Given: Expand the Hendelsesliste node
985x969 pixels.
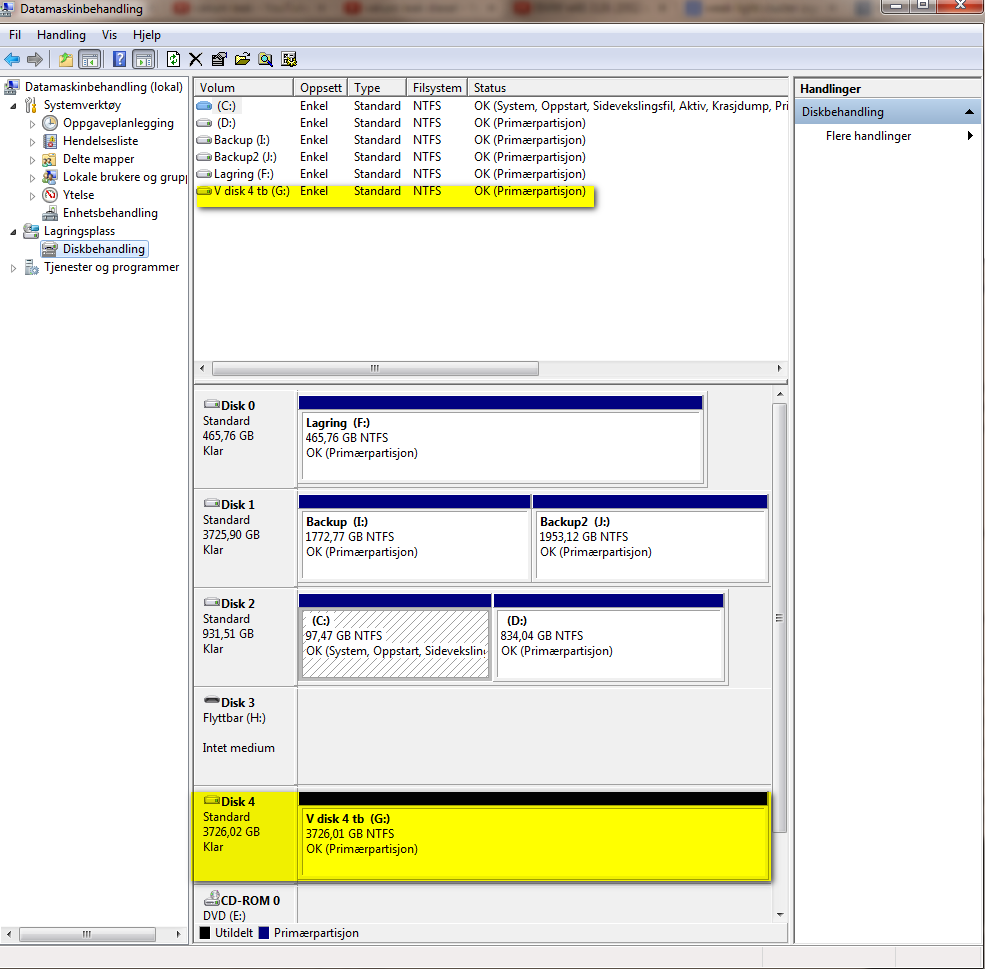Looking at the screenshot, I should pos(32,142).
